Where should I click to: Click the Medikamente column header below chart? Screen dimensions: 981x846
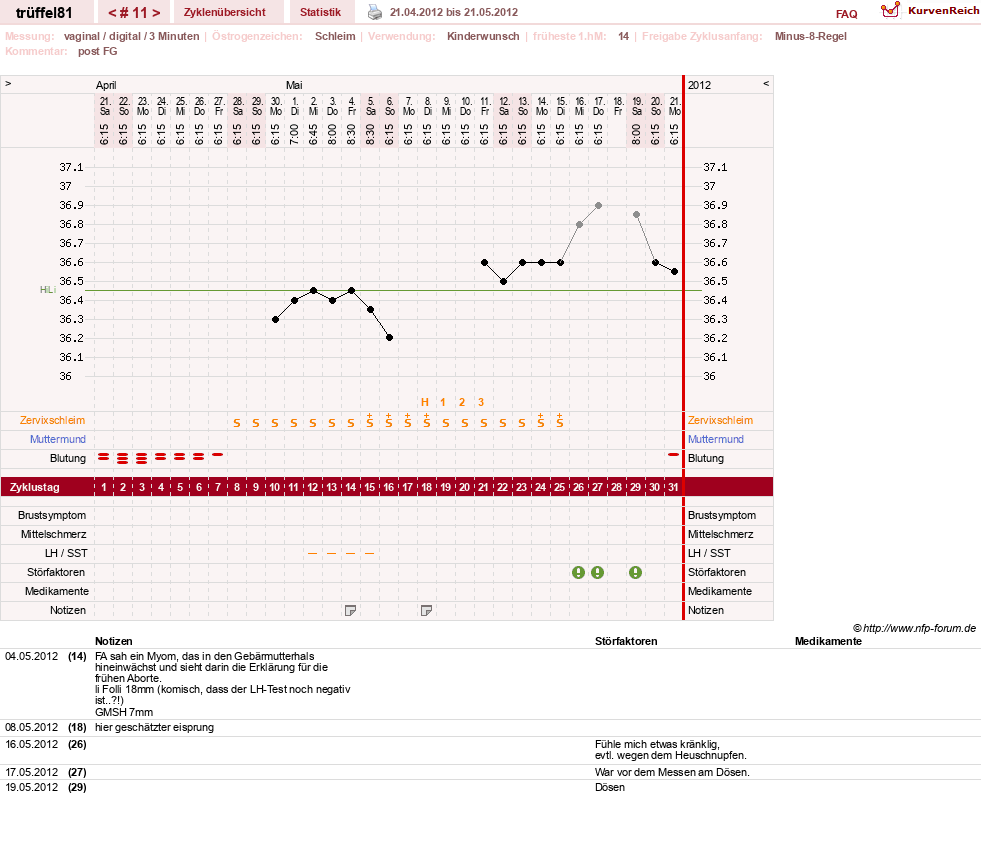pyautogui.click(x=828, y=641)
